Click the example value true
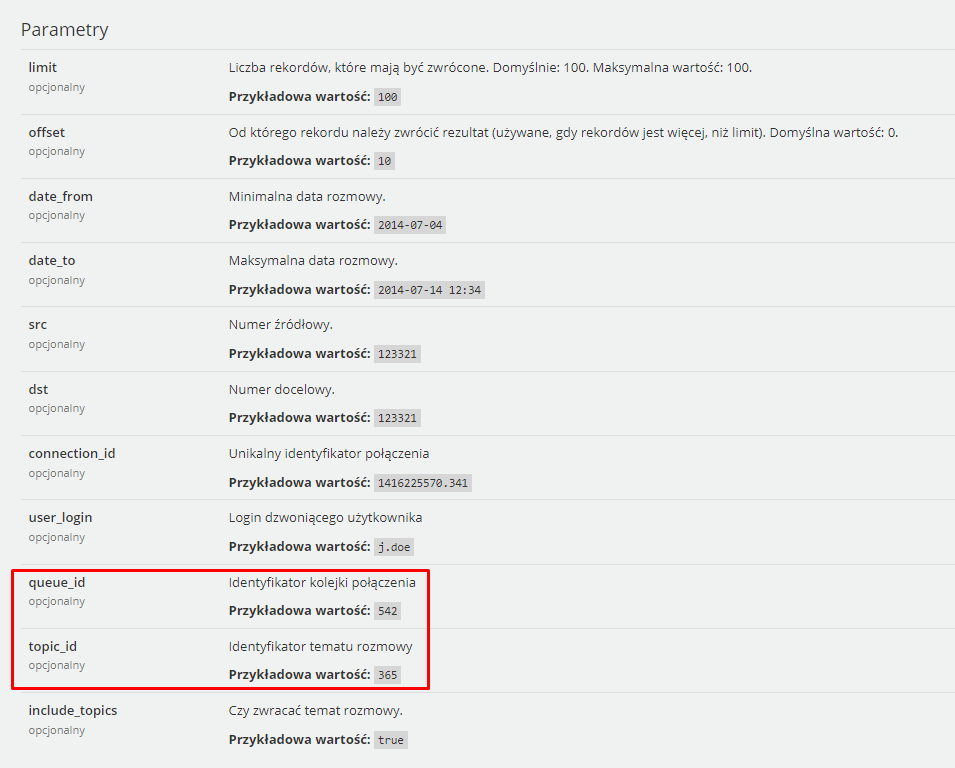This screenshot has height=768, width=955. point(390,740)
